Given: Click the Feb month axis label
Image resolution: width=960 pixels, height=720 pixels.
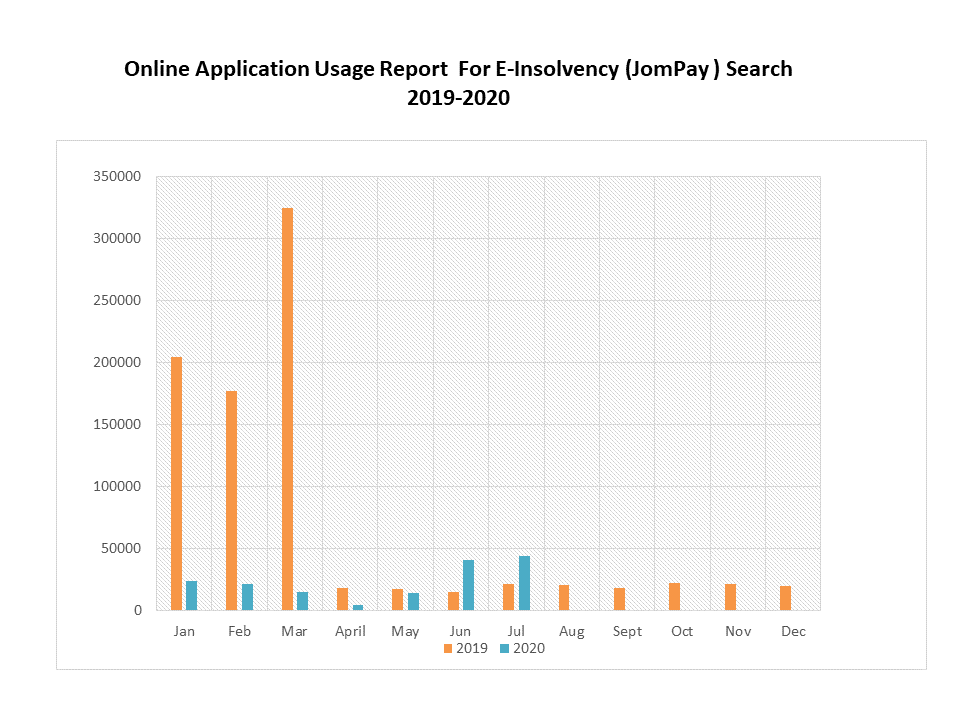Looking at the screenshot, I should tap(239, 631).
